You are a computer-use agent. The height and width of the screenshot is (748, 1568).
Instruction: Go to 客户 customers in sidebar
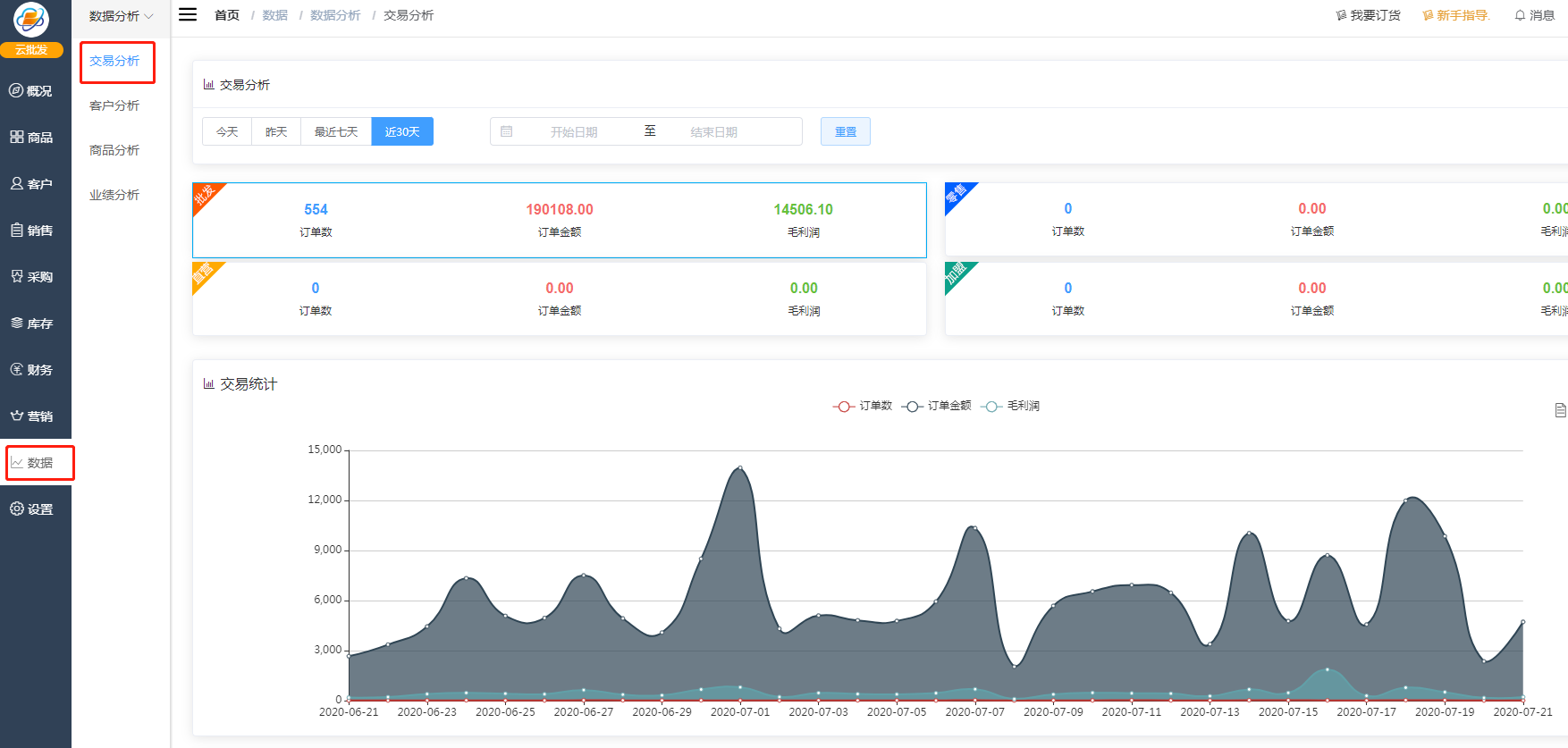coord(30,184)
